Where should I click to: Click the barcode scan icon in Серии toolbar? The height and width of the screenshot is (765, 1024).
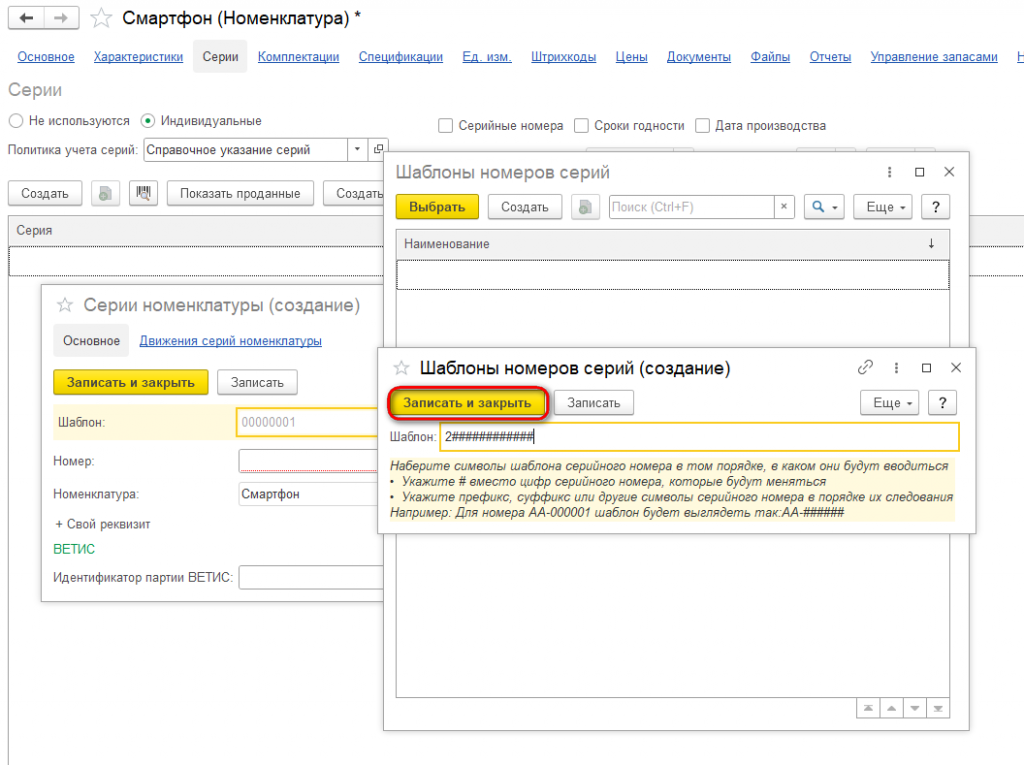click(x=143, y=193)
